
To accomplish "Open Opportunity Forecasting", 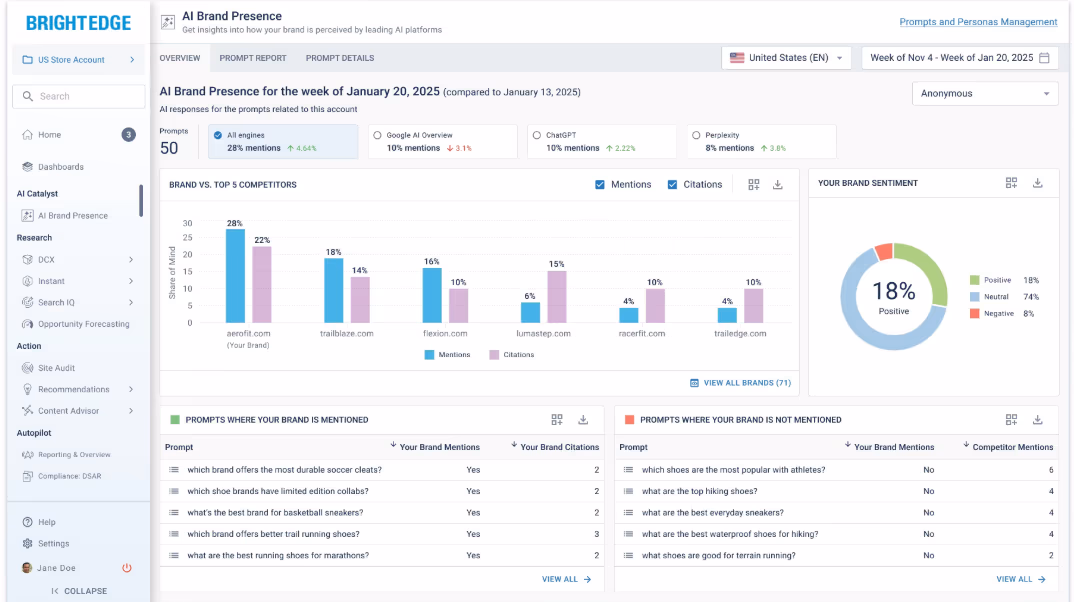I will 84,324.
